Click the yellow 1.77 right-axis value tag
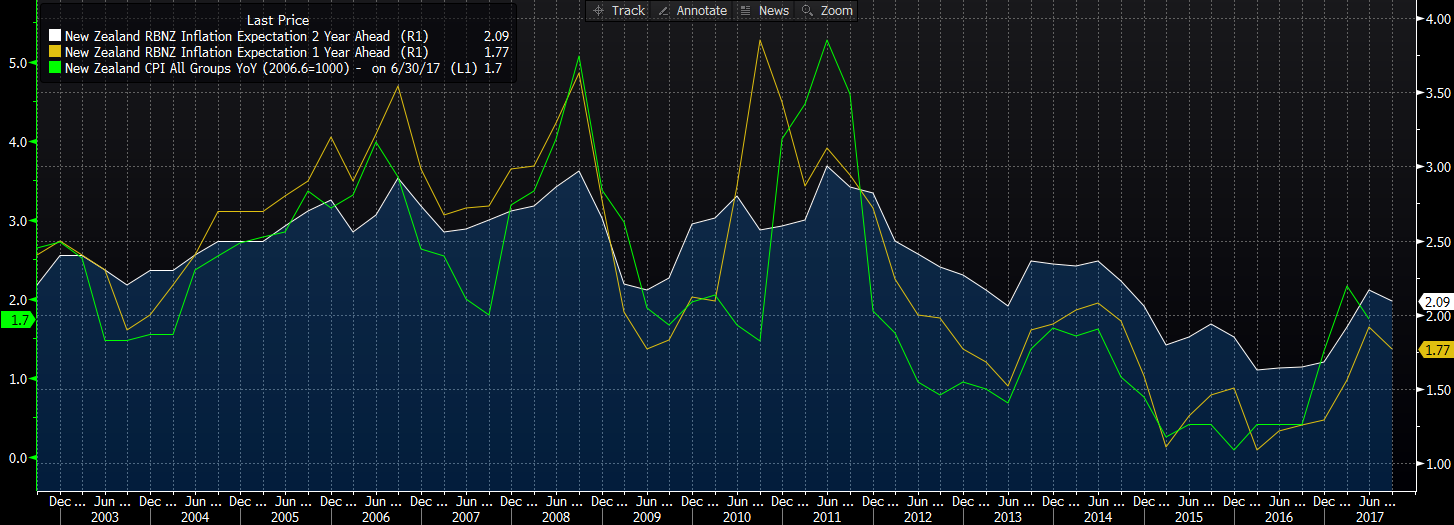Image resolution: width=1454 pixels, height=525 pixels. point(1437,349)
